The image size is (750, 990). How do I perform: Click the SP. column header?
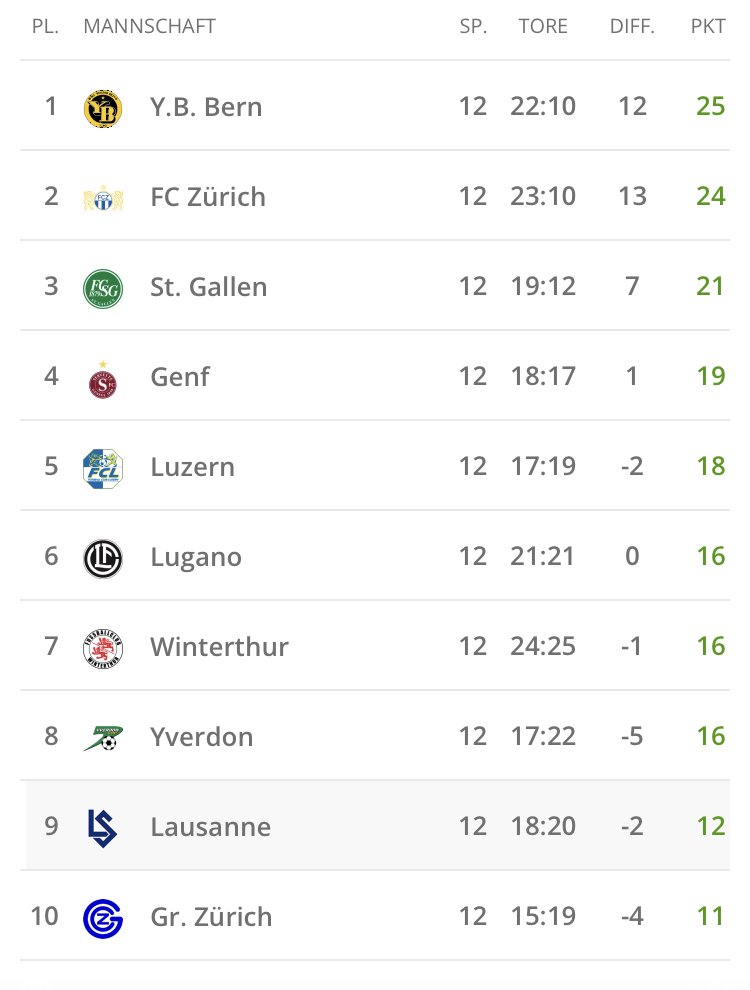[473, 27]
